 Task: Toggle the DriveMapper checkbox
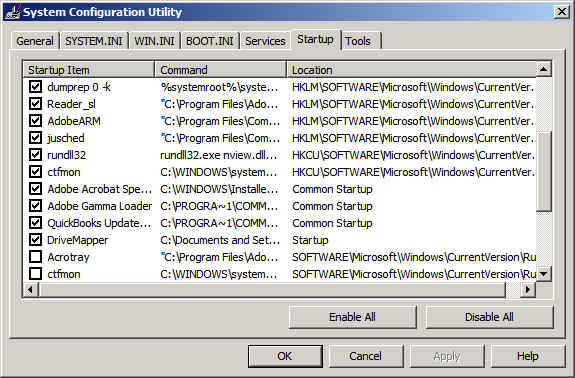pyautogui.click(x=35, y=240)
